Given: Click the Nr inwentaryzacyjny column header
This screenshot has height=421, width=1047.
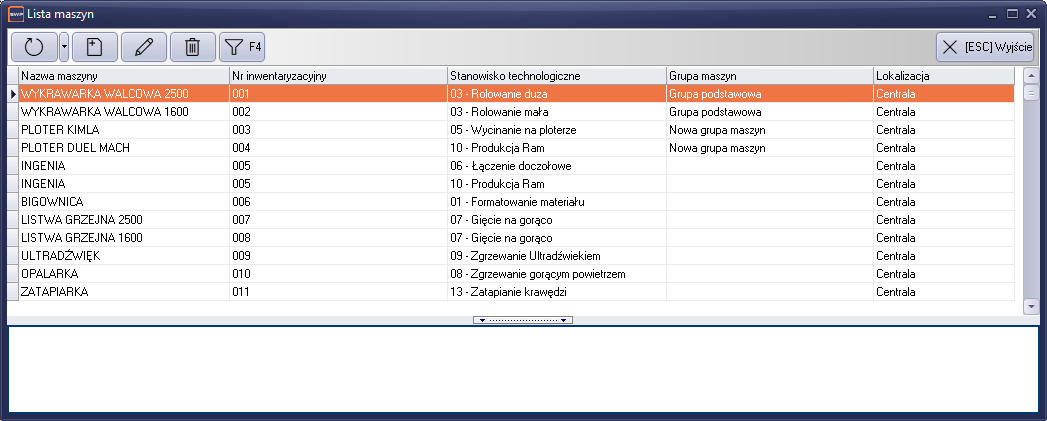Looking at the screenshot, I should coord(337,76).
